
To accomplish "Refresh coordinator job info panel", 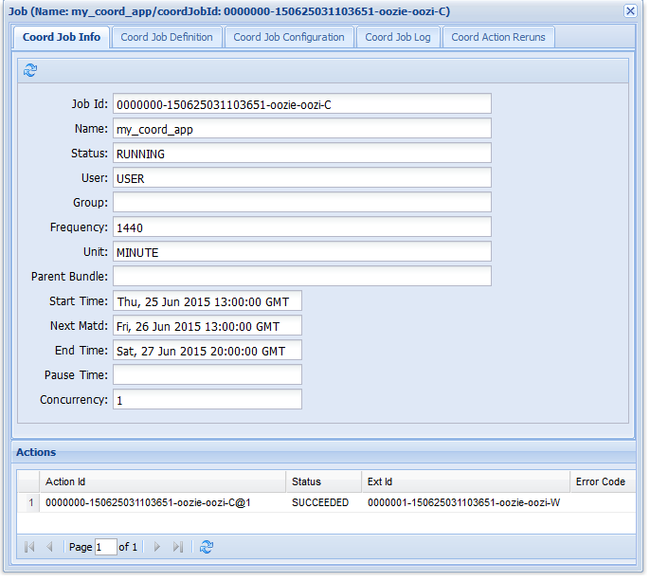I will (x=30, y=70).
